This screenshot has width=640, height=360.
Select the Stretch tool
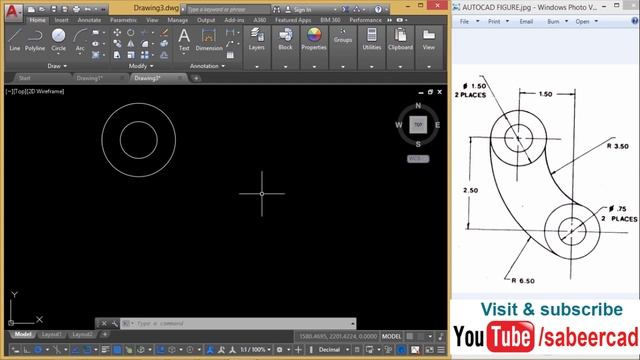click(117, 55)
